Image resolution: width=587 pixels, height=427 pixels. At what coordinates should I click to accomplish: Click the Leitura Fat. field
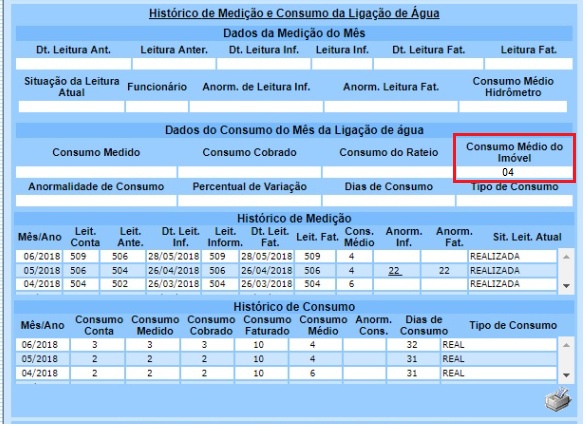pyautogui.click(x=529, y=64)
